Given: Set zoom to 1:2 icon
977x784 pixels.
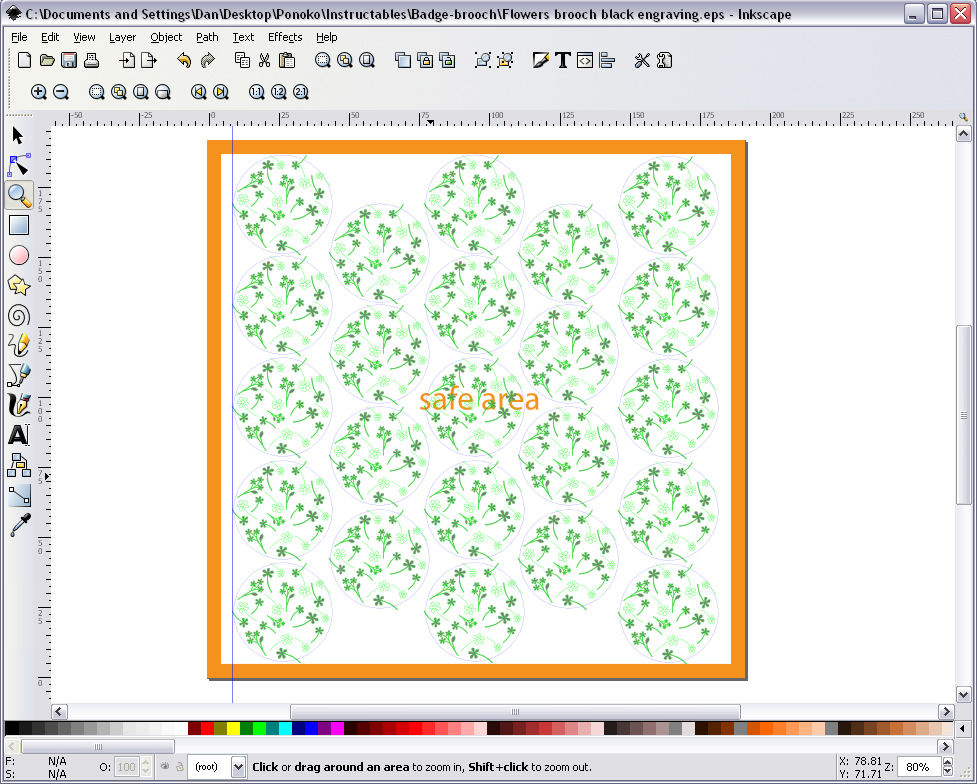Looking at the screenshot, I should (x=279, y=92).
